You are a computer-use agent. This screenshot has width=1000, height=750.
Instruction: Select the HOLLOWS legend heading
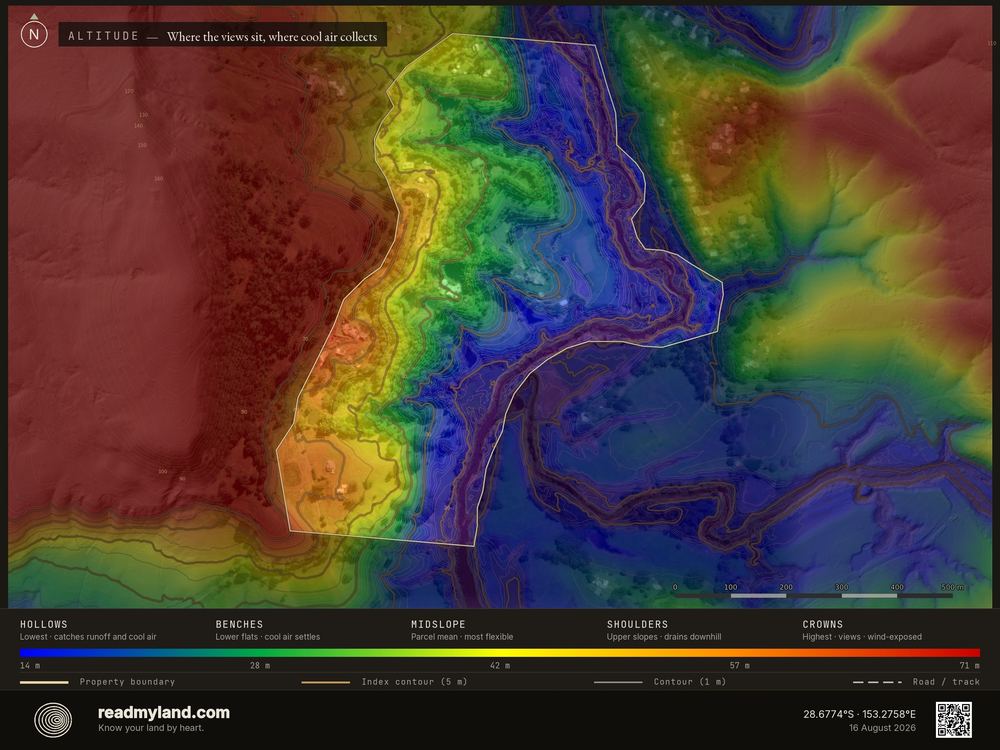(x=43, y=624)
